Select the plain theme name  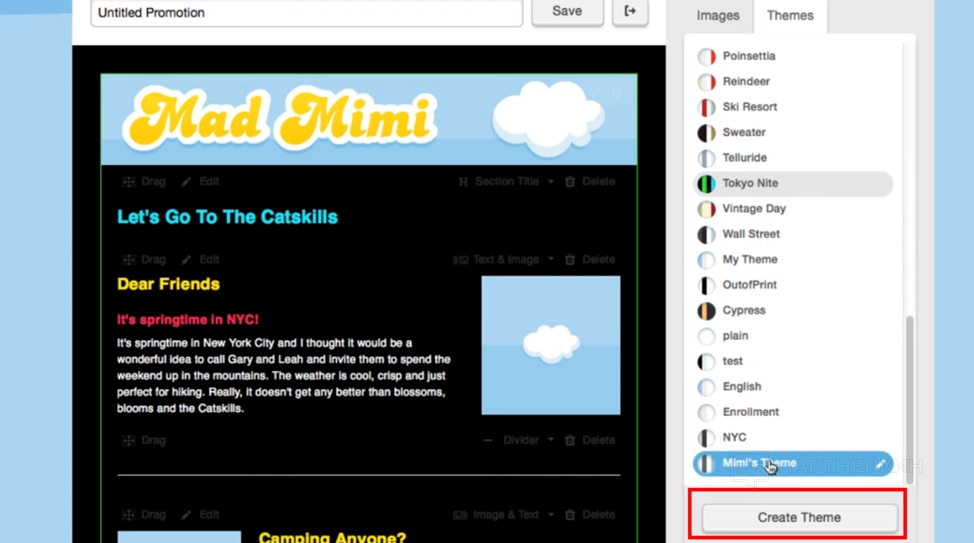coord(735,336)
